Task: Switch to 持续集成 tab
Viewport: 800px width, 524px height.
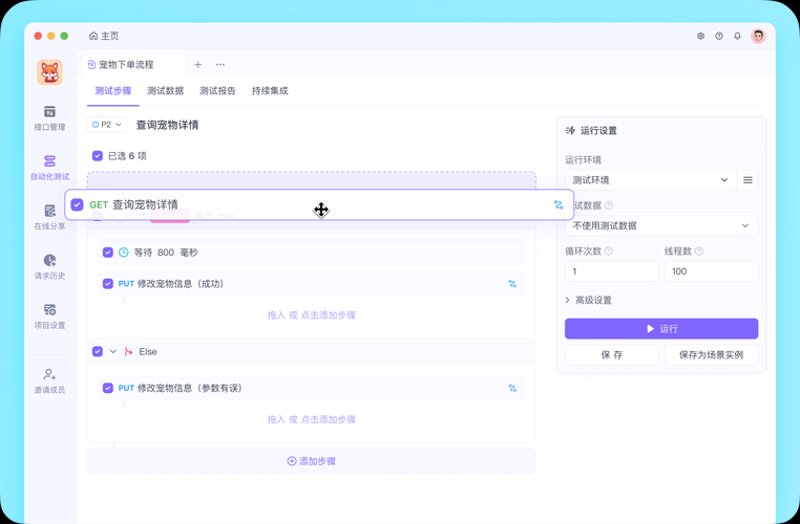Action: click(270, 91)
